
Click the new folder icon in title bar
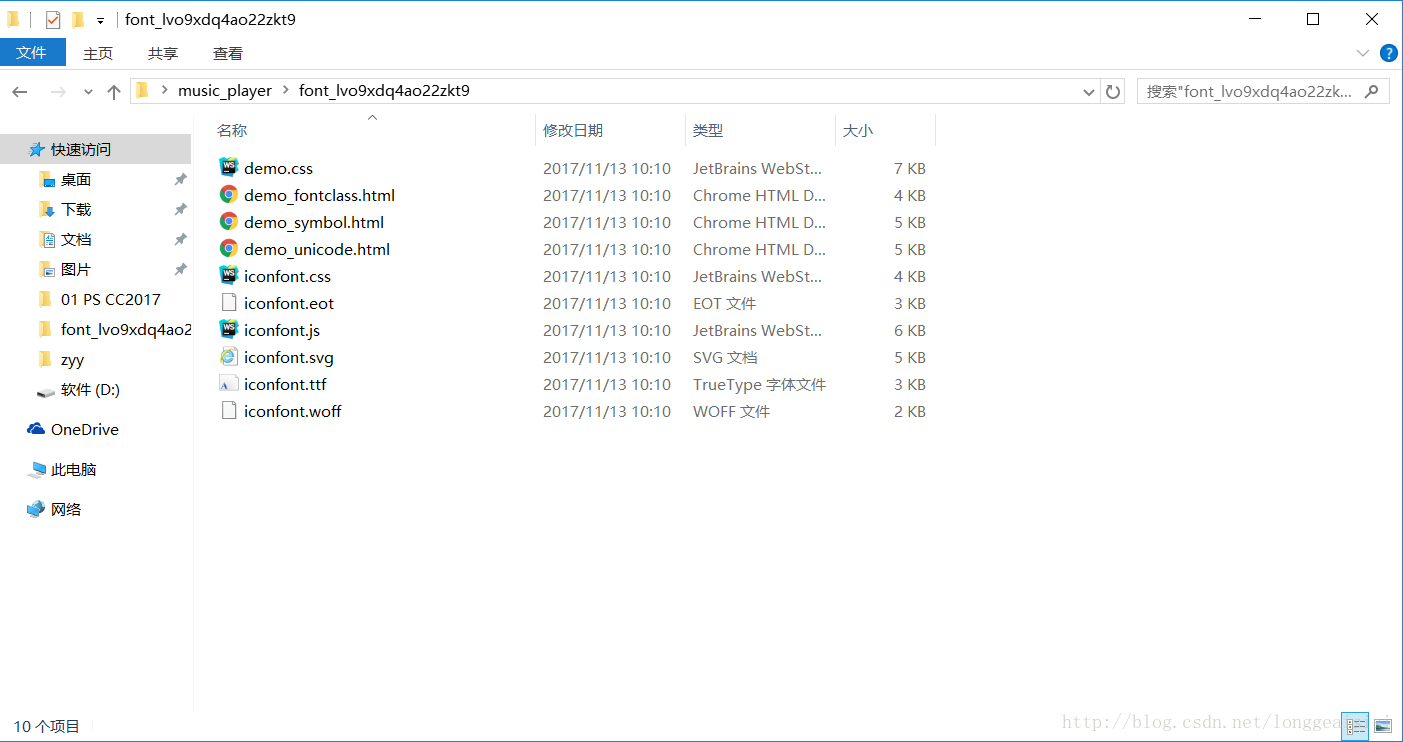(77, 19)
